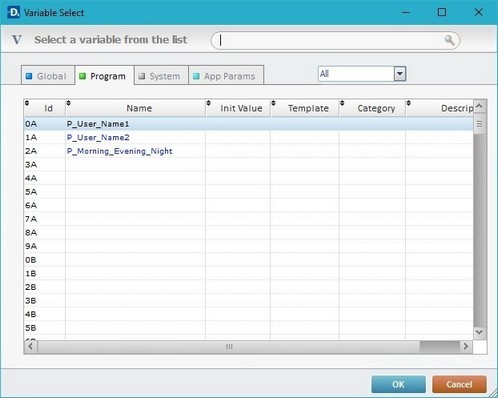Click the horizontal scrollbar thumb
This screenshot has width=498, height=398.
pyautogui.click(x=229, y=346)
